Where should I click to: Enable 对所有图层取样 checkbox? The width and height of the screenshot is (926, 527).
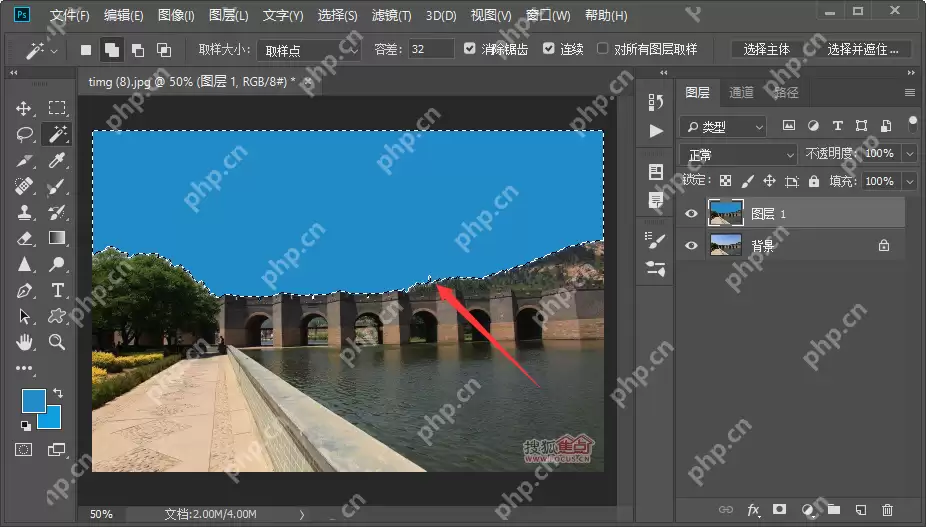(602, 49)
